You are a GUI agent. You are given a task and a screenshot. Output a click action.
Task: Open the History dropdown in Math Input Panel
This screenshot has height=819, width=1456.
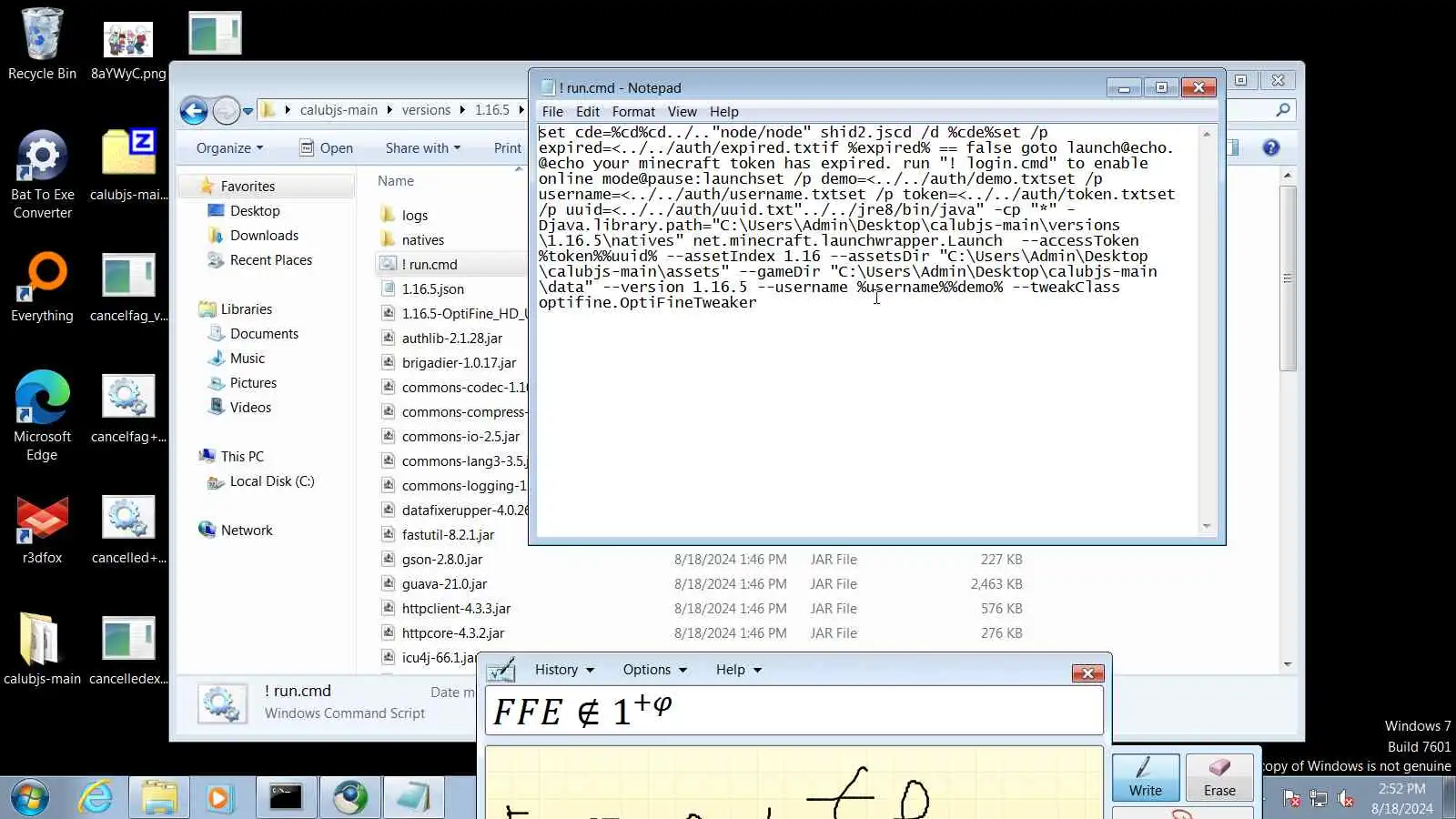pyautogui.click(x=564, y=670)
